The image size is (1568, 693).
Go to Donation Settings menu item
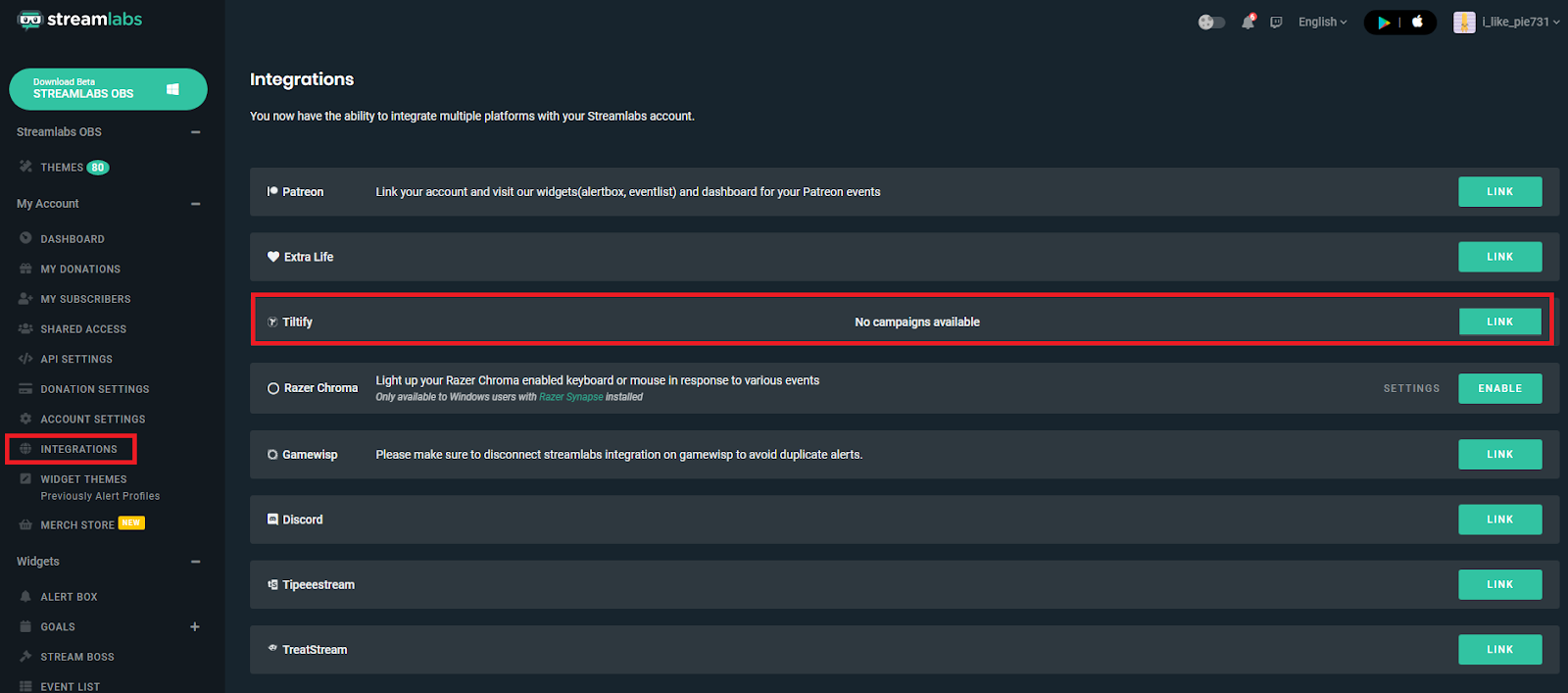click(95, 389)
